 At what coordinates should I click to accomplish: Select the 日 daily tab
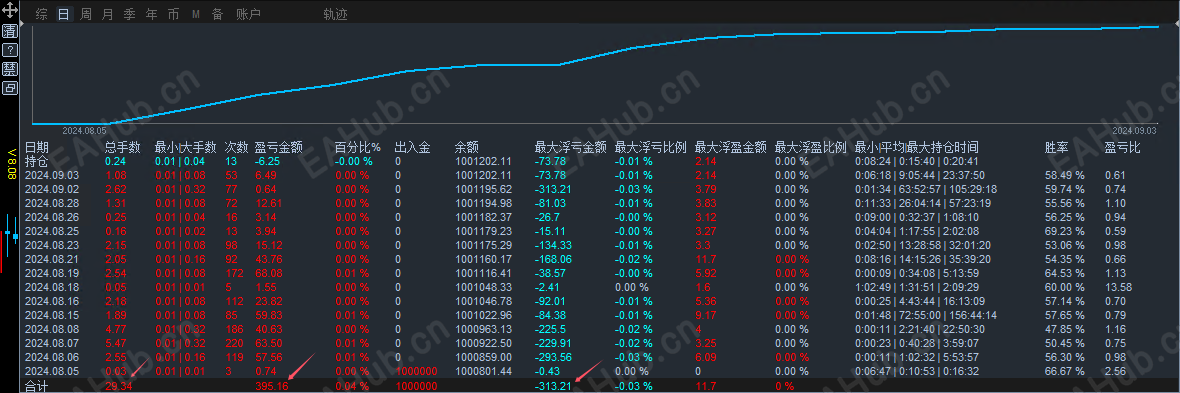(x=63, y=14)
